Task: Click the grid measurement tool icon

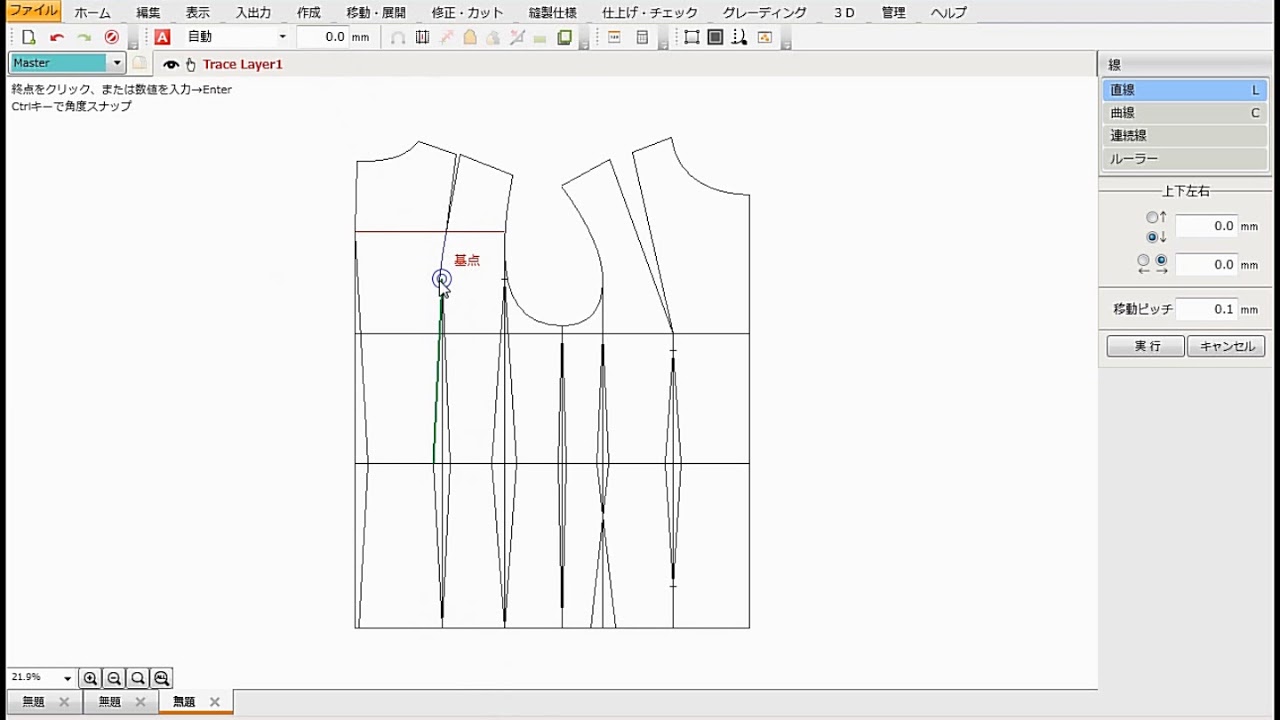Action: click(422, 38)
